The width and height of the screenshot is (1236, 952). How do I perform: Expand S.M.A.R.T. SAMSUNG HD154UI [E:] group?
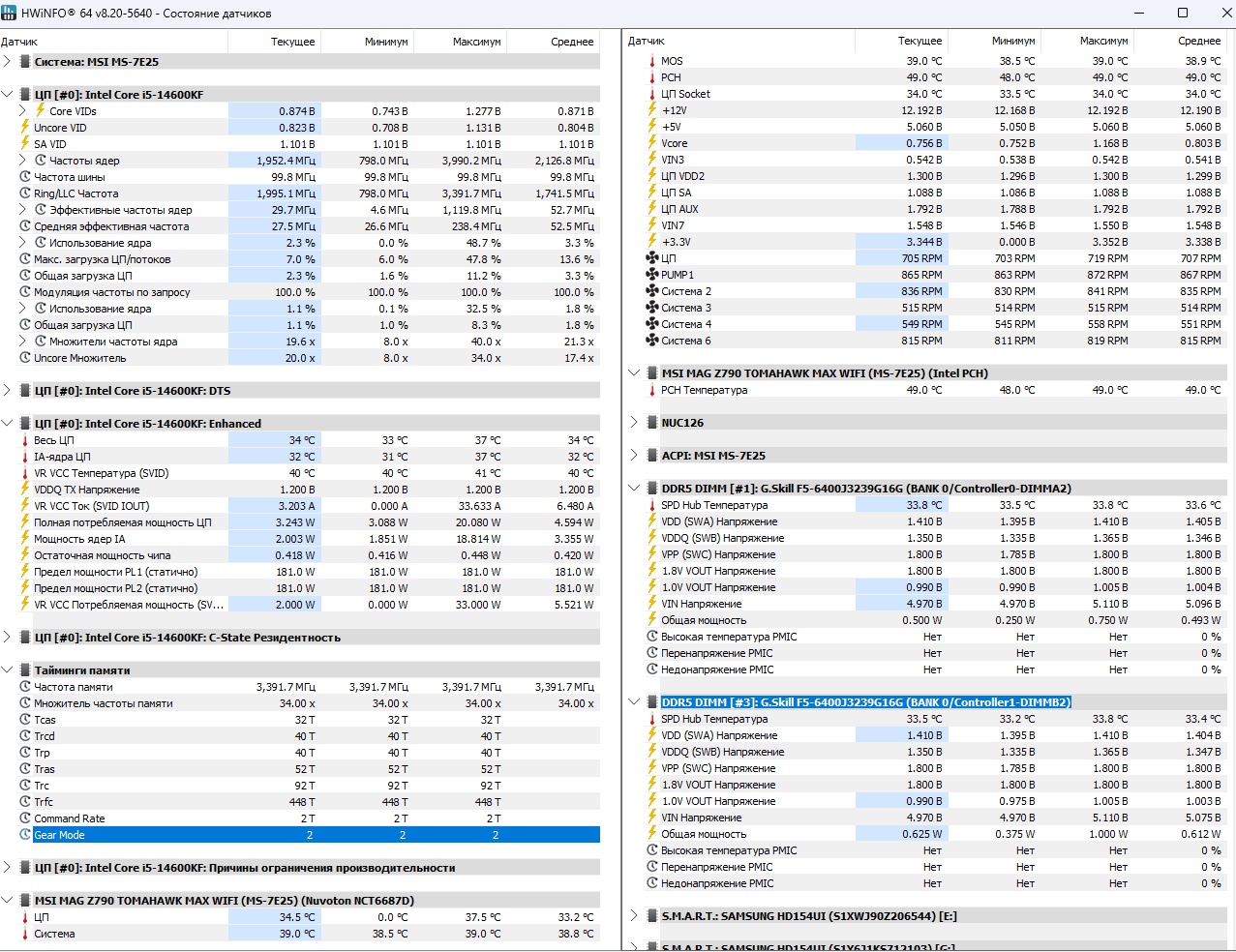coord(634,916)
